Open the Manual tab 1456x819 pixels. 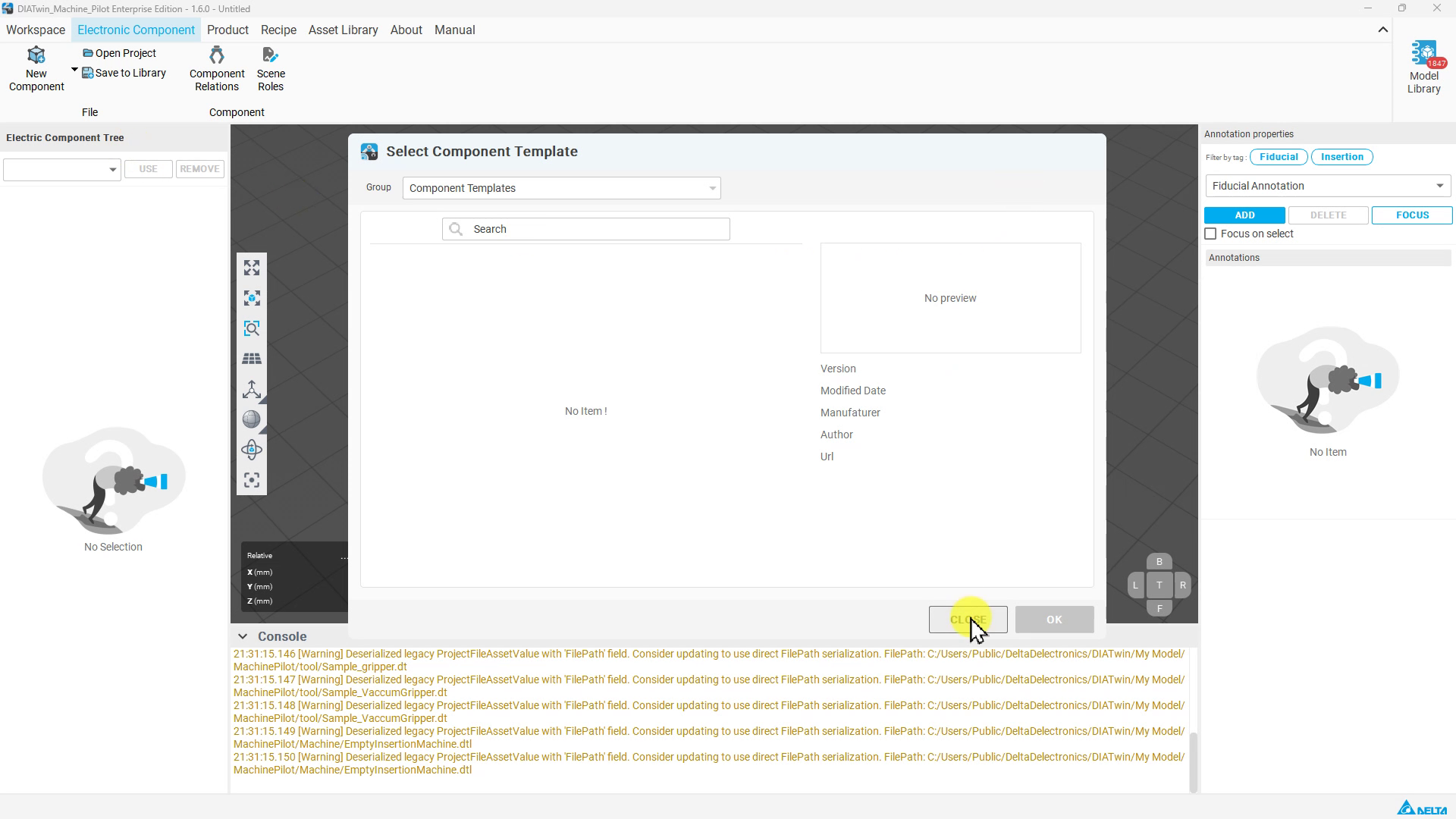click(x=454, y=30)
